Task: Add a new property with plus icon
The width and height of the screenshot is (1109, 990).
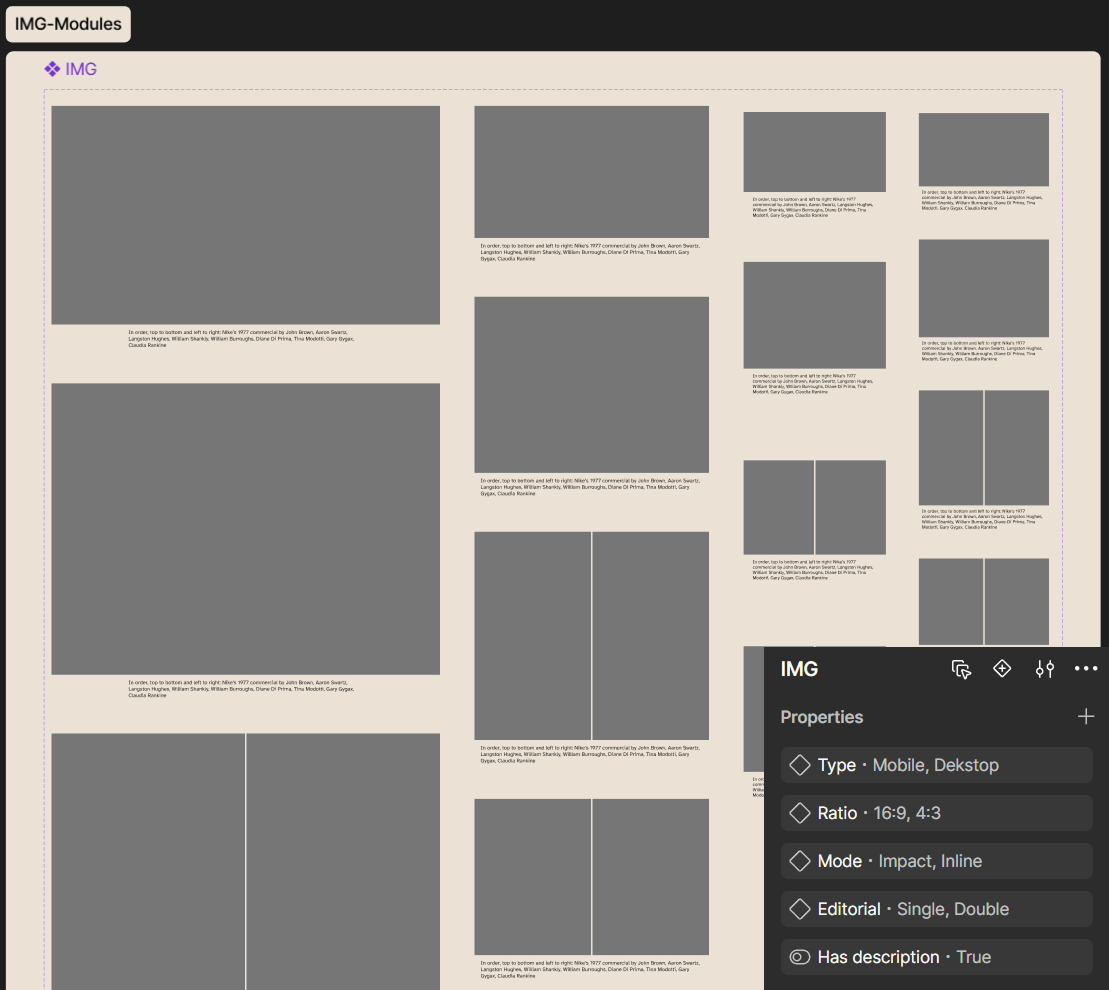Action: tap(1086, 717)
